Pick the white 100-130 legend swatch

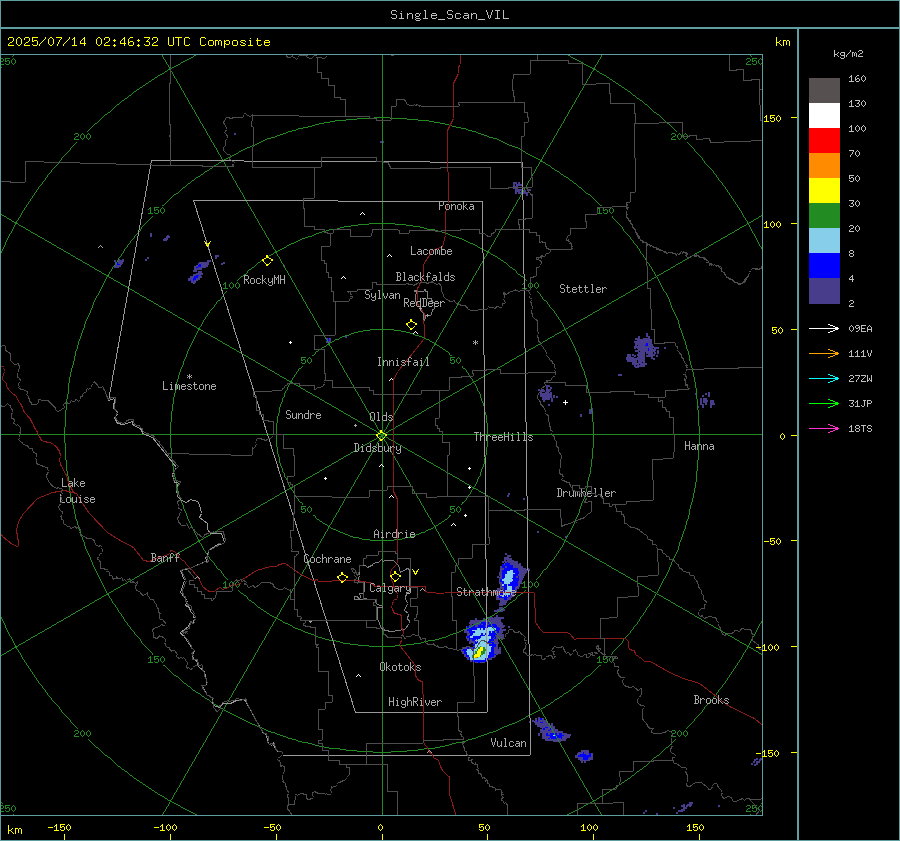click(824, 115)
